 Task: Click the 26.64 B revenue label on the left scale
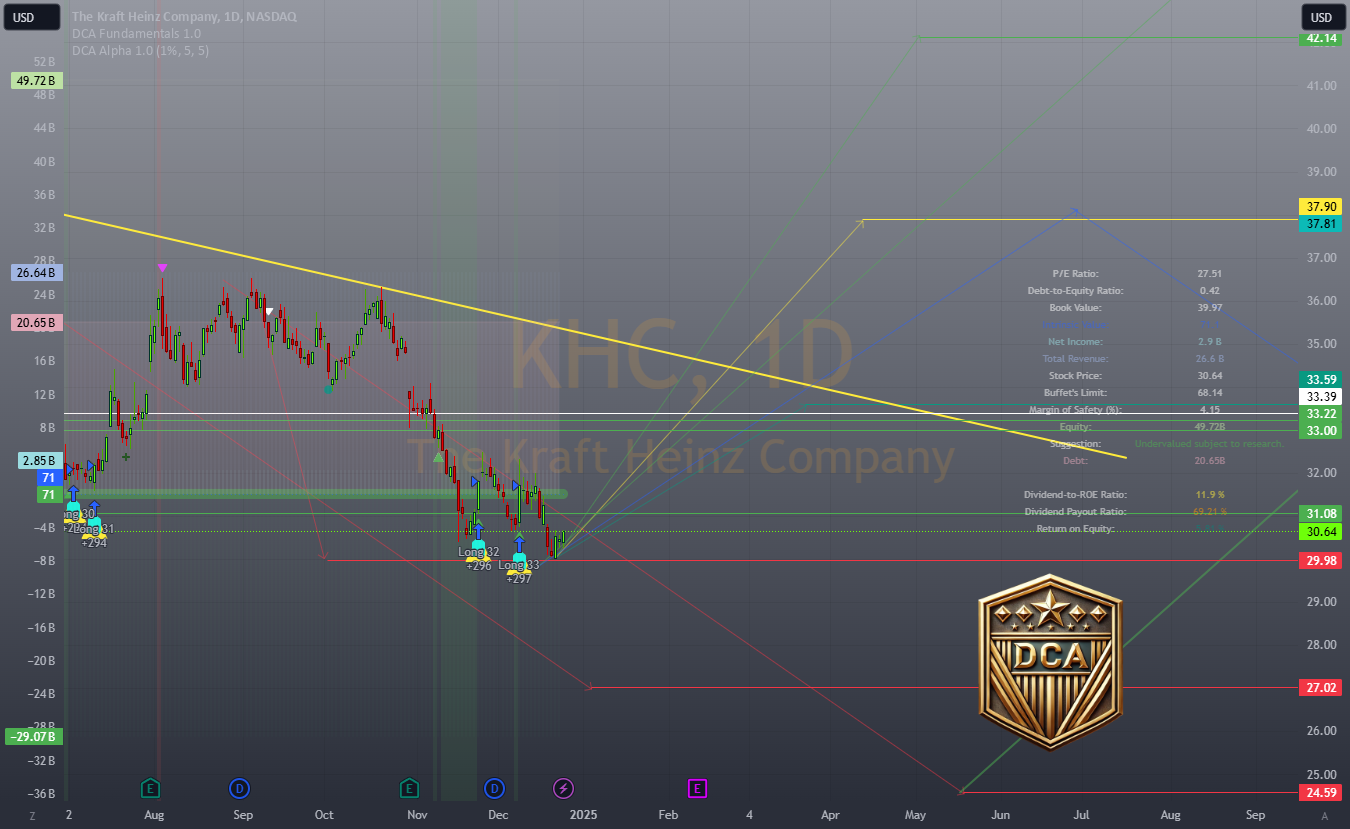coord(37,272)
